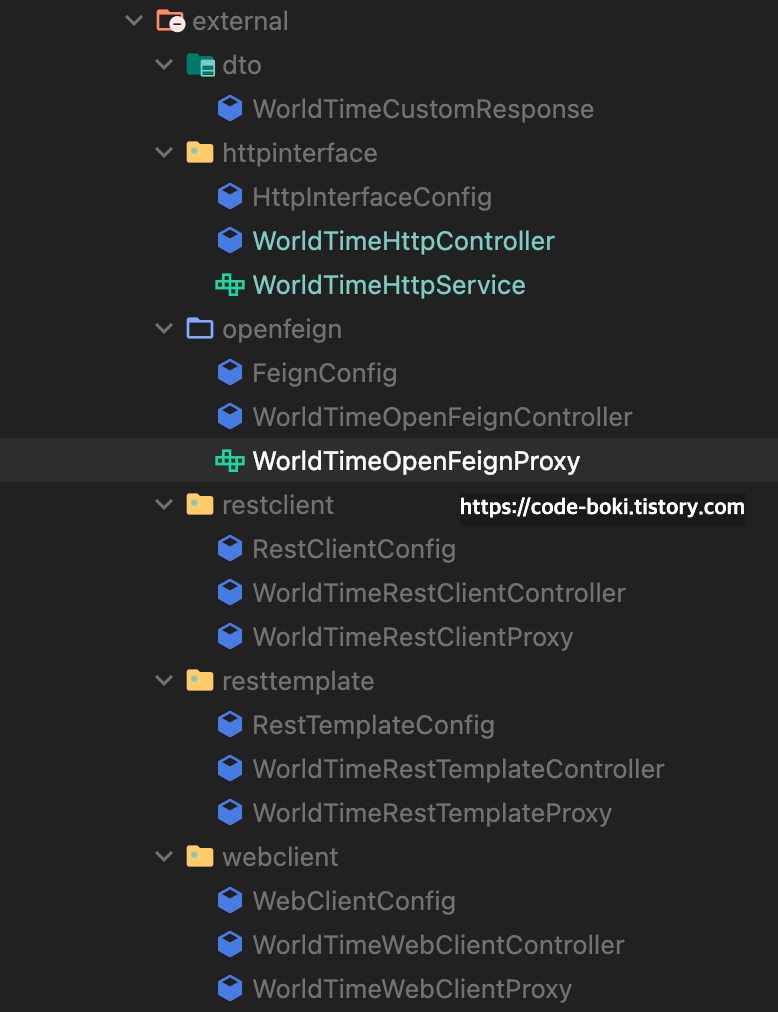This screenshot has height=1012, width=778.
Task: Select the httpinterface folder name
Action: [300, 154]
